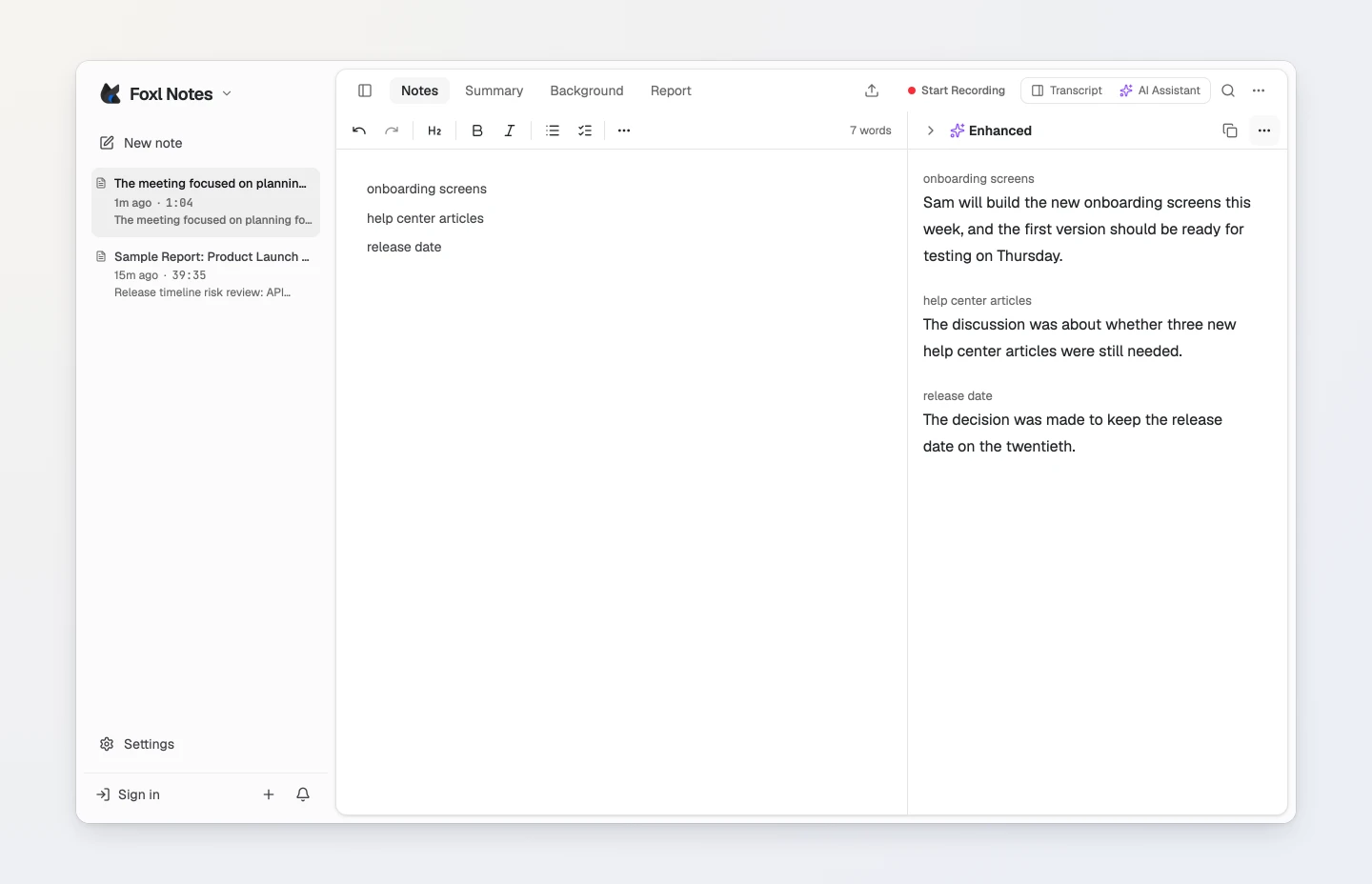1372x884 pixels.
Task: Switch to the Report tab
Action: pyautogui.click(x=671, y=90)
